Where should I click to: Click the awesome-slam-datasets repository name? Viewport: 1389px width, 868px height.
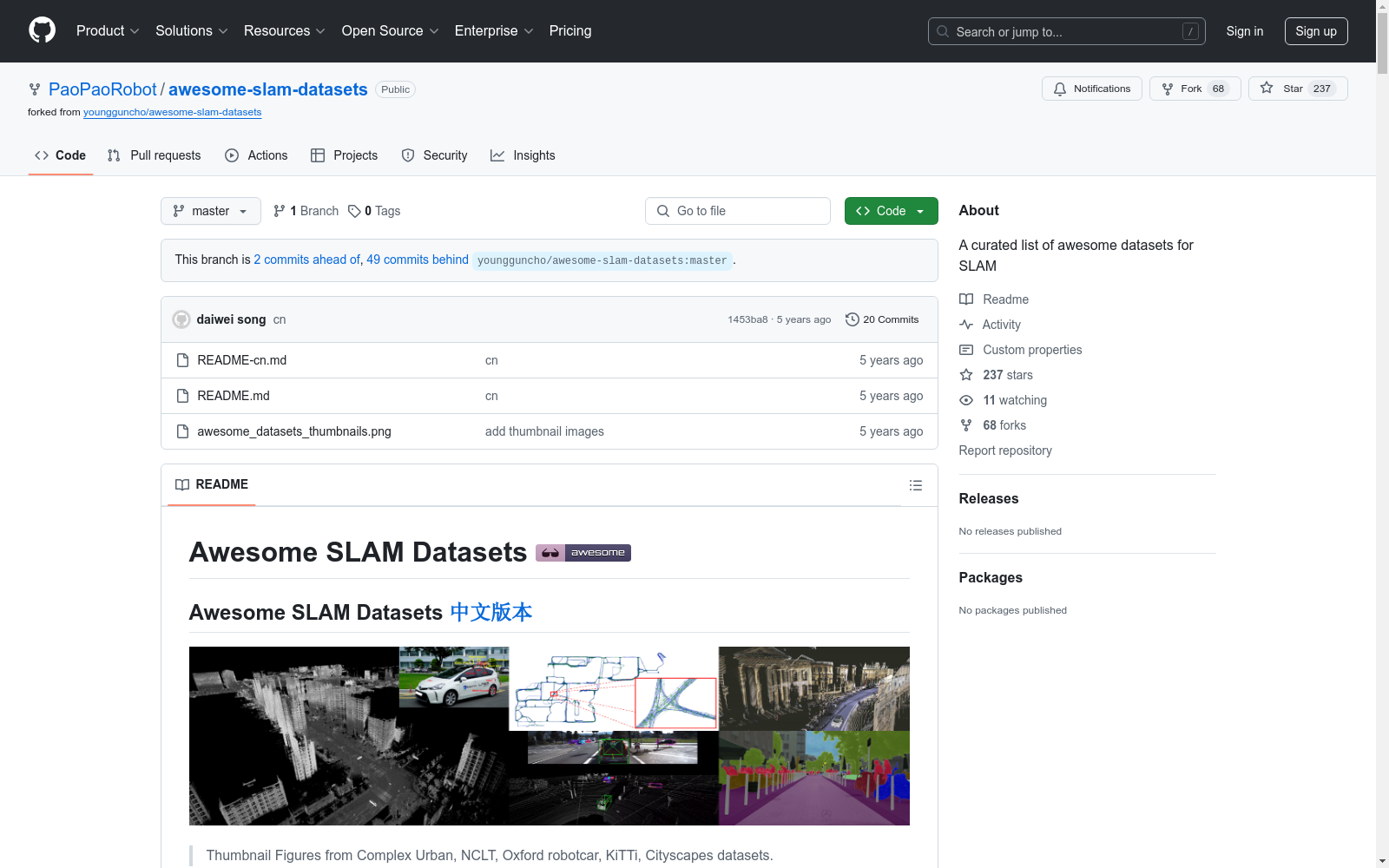click(x=268, y=89)
